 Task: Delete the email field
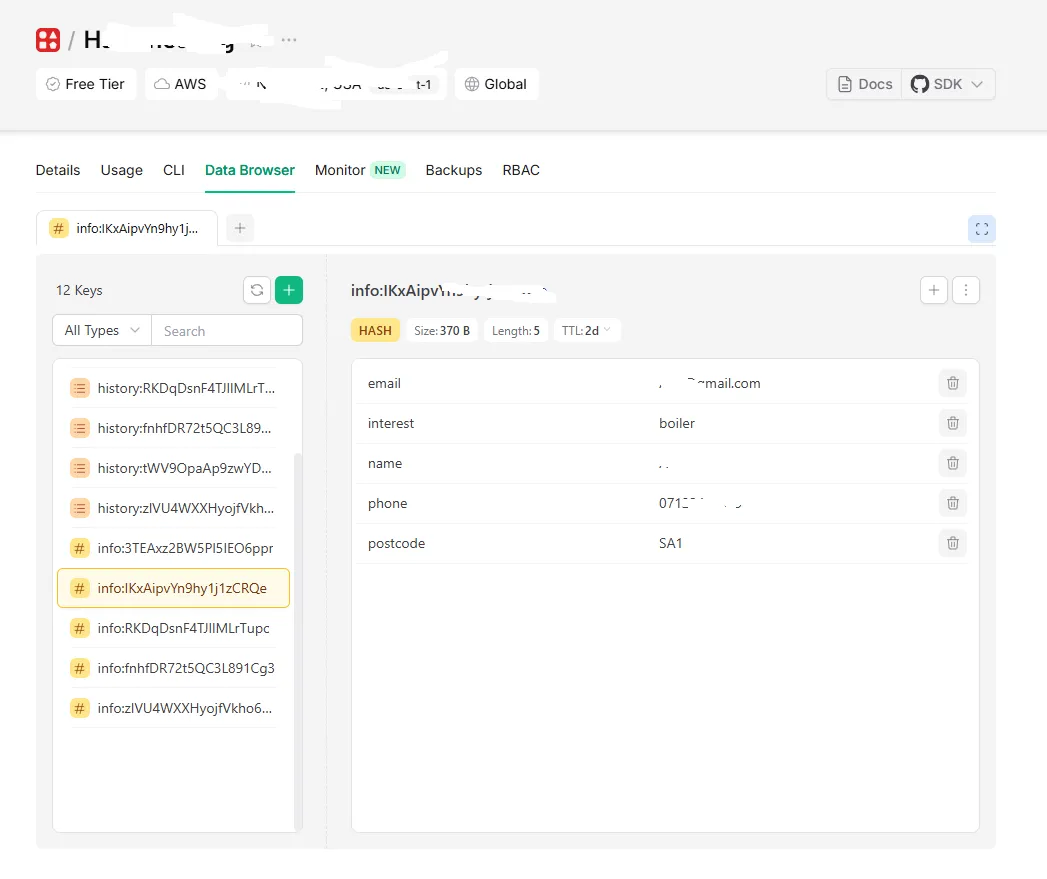point(953,383)
